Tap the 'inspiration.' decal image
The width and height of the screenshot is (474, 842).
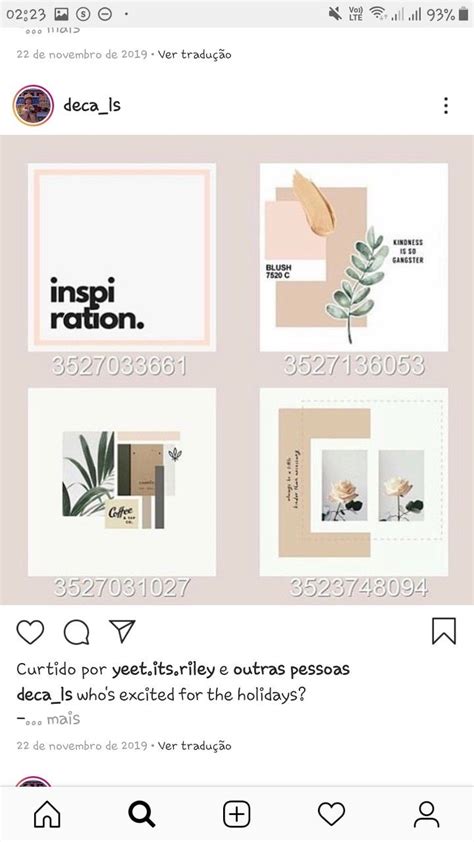tap(122, 257)
